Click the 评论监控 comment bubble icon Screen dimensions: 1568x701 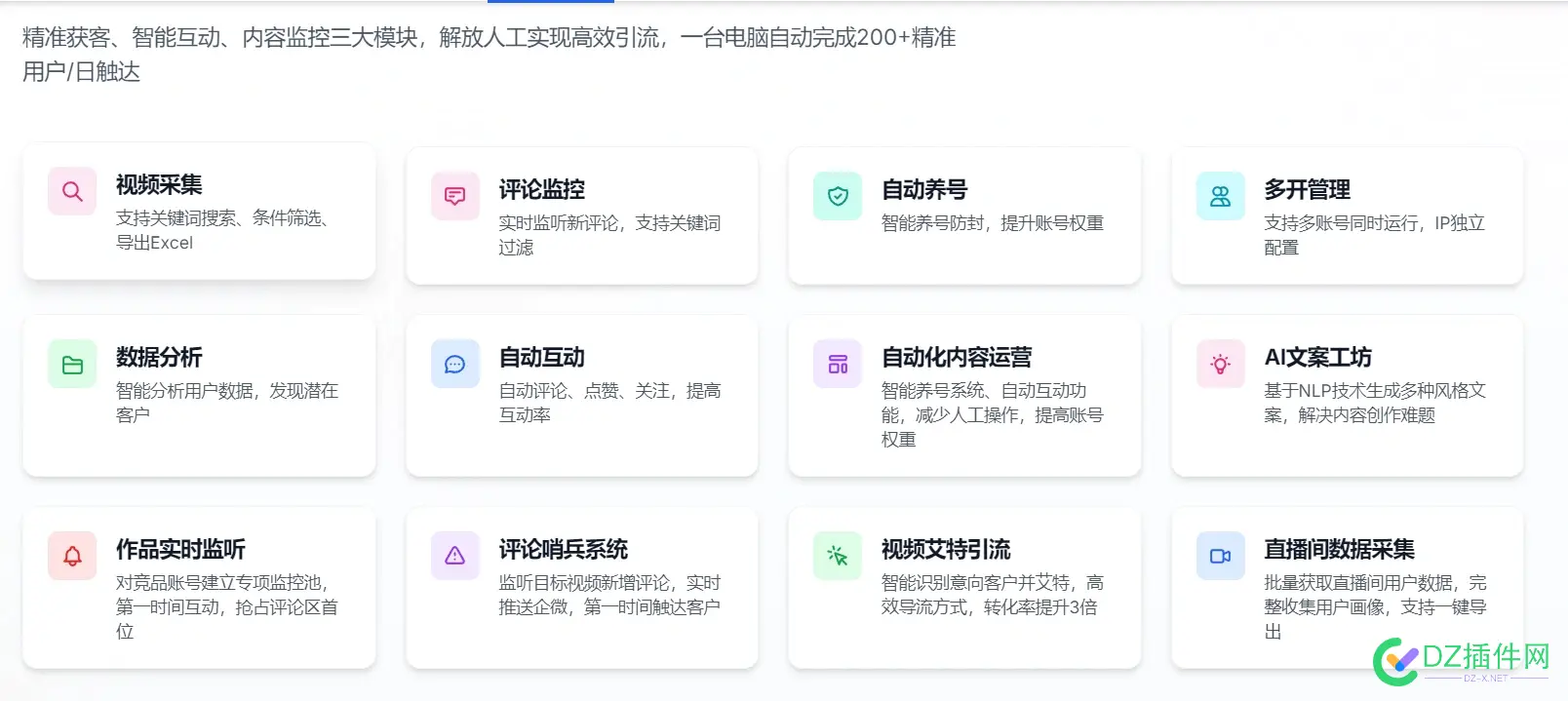point(453,195)
